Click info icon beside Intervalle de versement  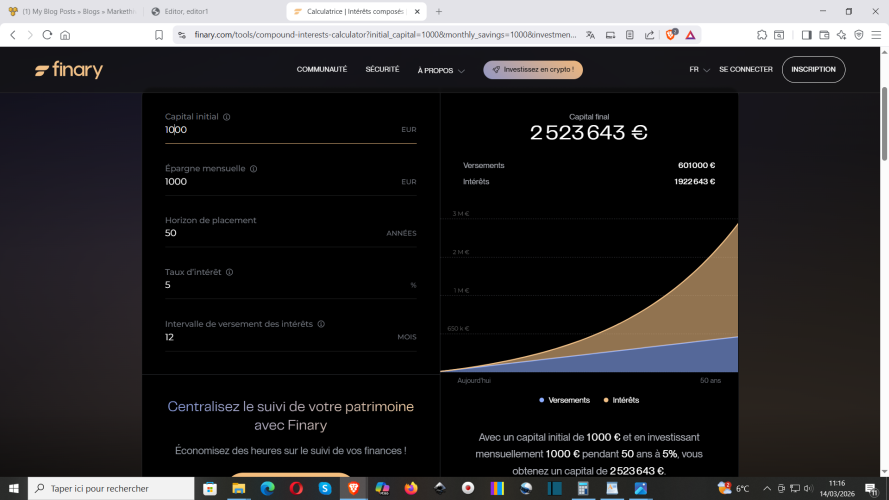(321, 324)
